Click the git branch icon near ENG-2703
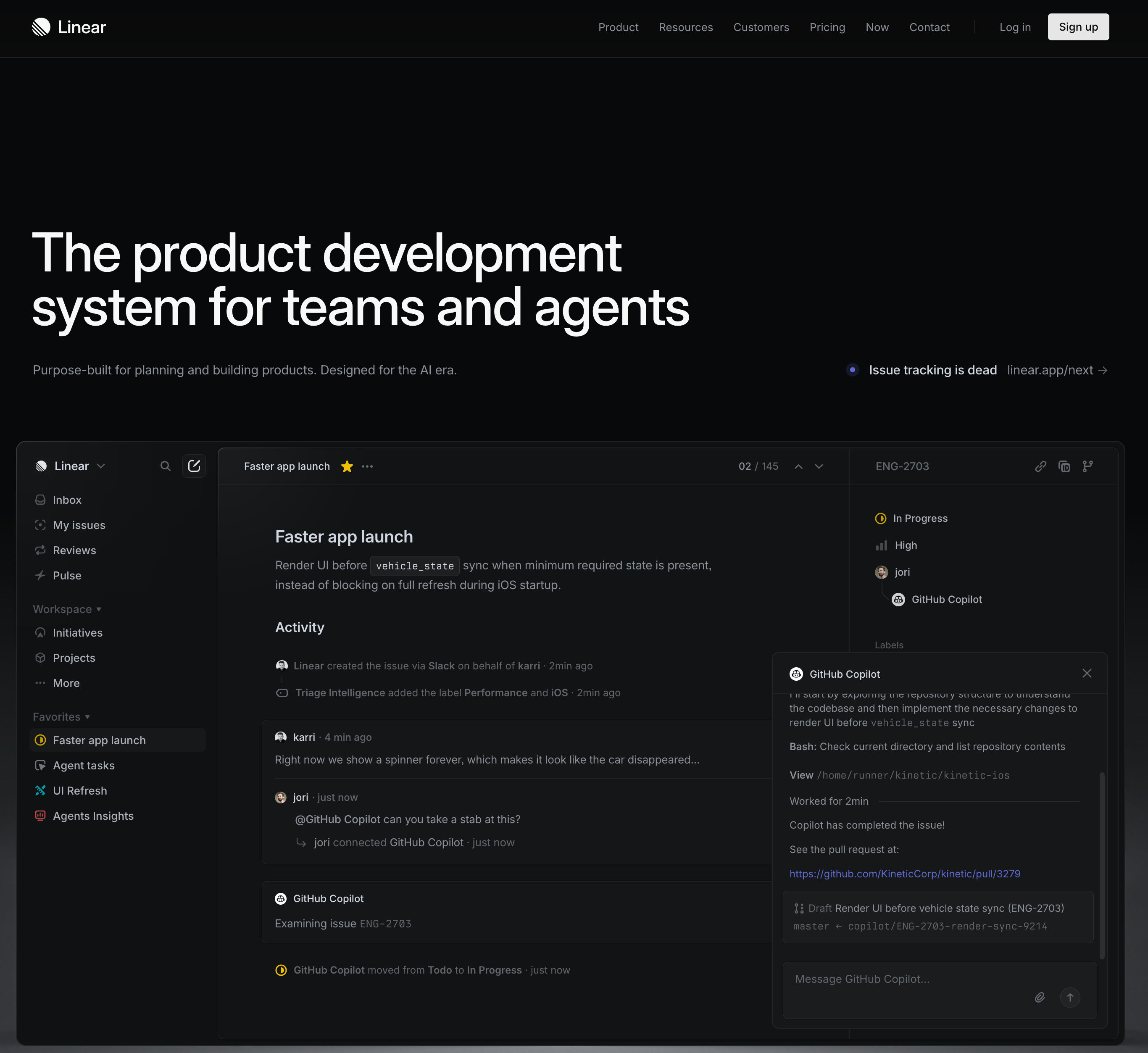This screenshot has height=1053, width=1148. [x=1087, y=466]
